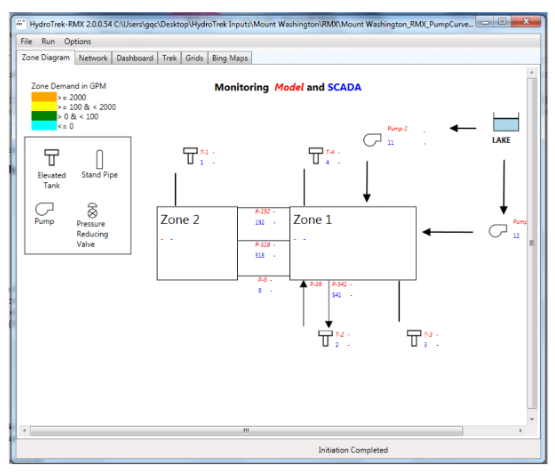This screenshot has width=555, height=476.
Task: Open the File menu
Action: coord(26,41)
